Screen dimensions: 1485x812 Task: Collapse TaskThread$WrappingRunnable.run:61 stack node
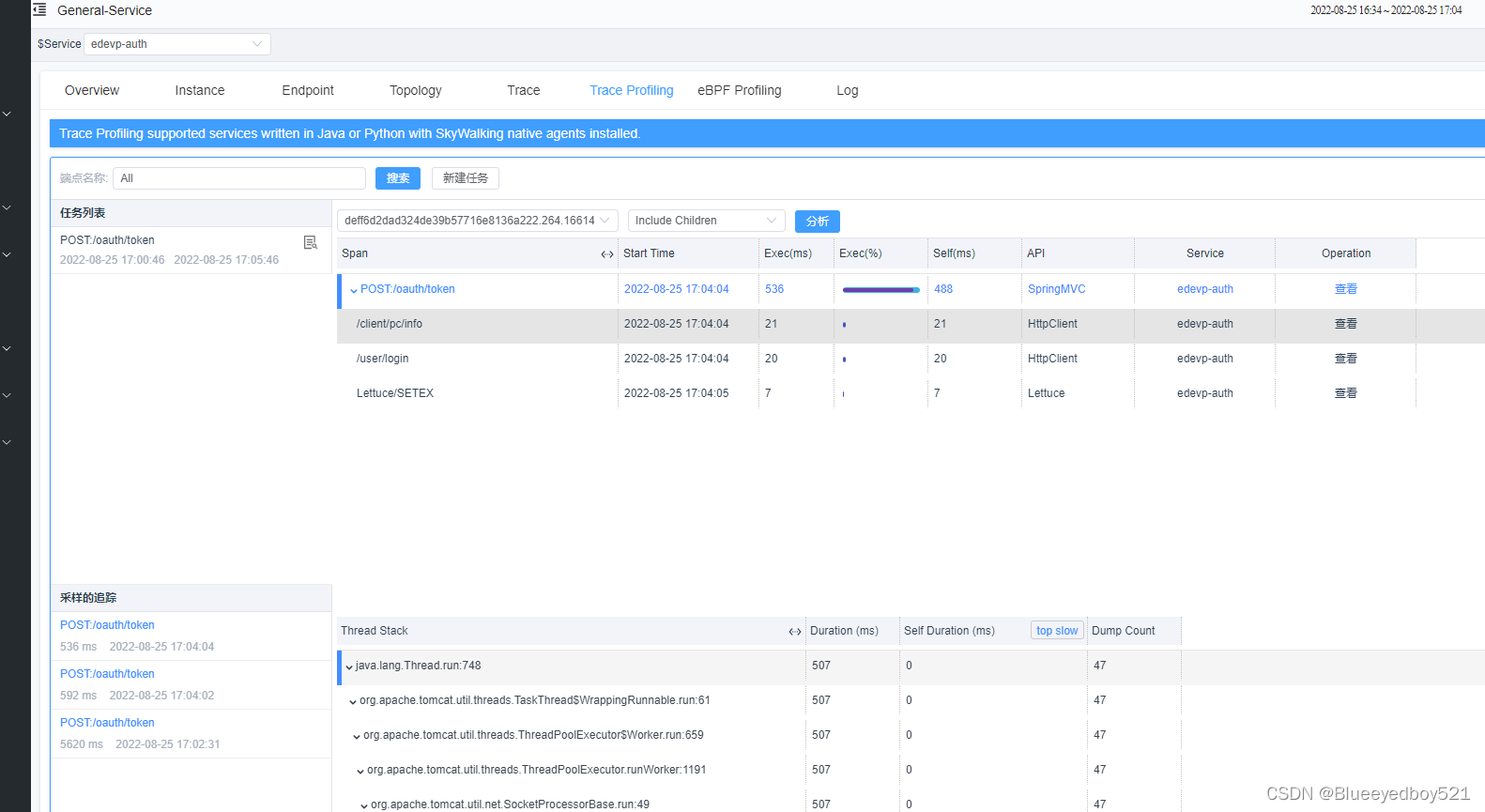353,701
